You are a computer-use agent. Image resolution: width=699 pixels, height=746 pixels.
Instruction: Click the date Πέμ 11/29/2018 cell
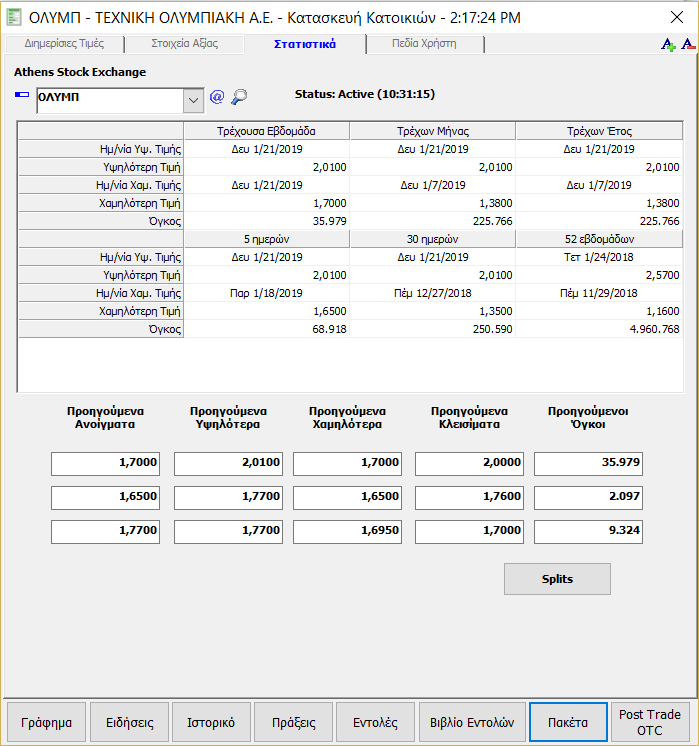click(x=599, y=293)
